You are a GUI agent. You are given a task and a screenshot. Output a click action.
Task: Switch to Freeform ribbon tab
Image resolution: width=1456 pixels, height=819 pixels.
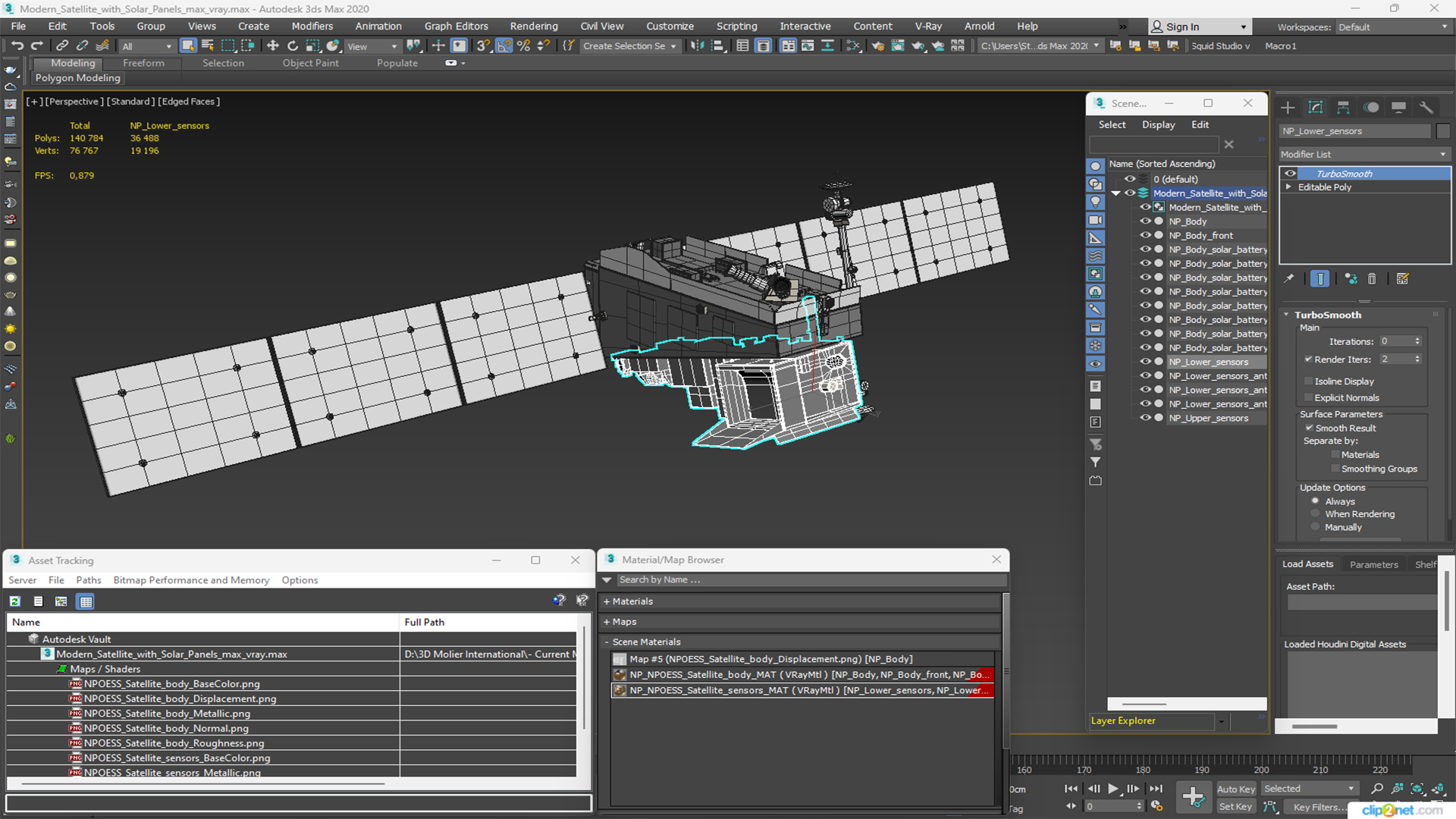pyautogui.click(x=143, y=63)
